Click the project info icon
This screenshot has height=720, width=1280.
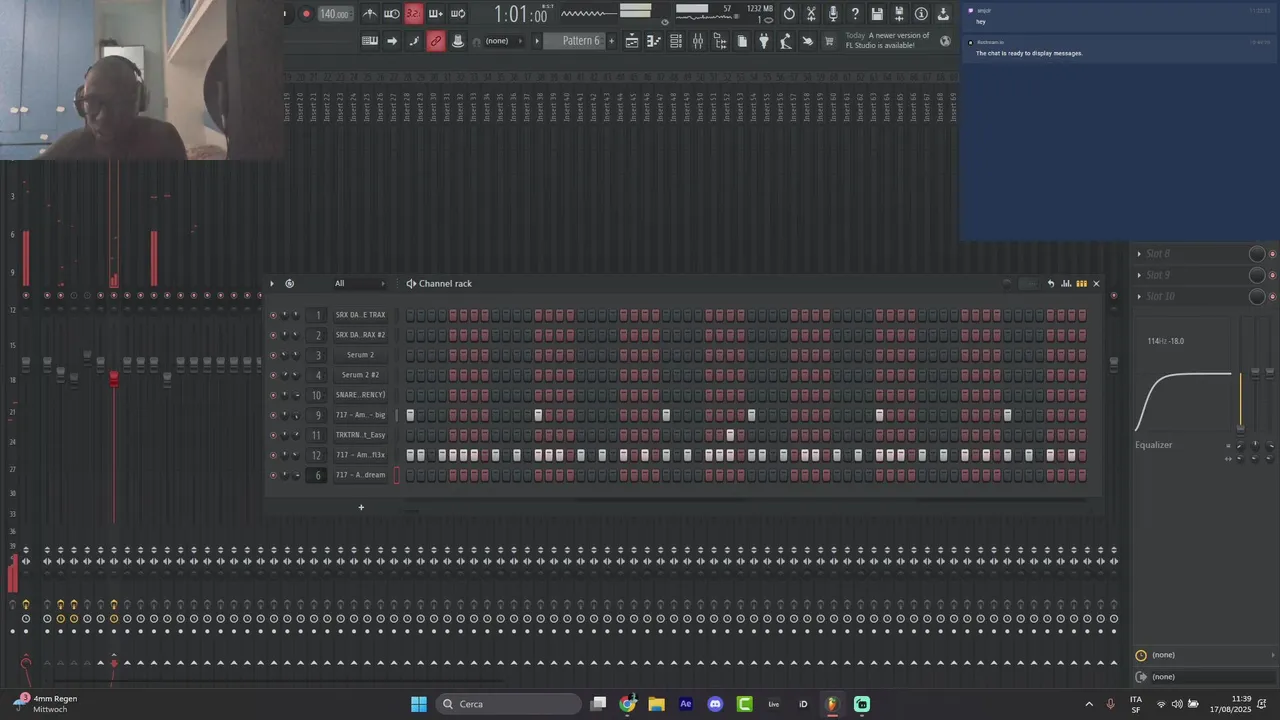(921, 14)
